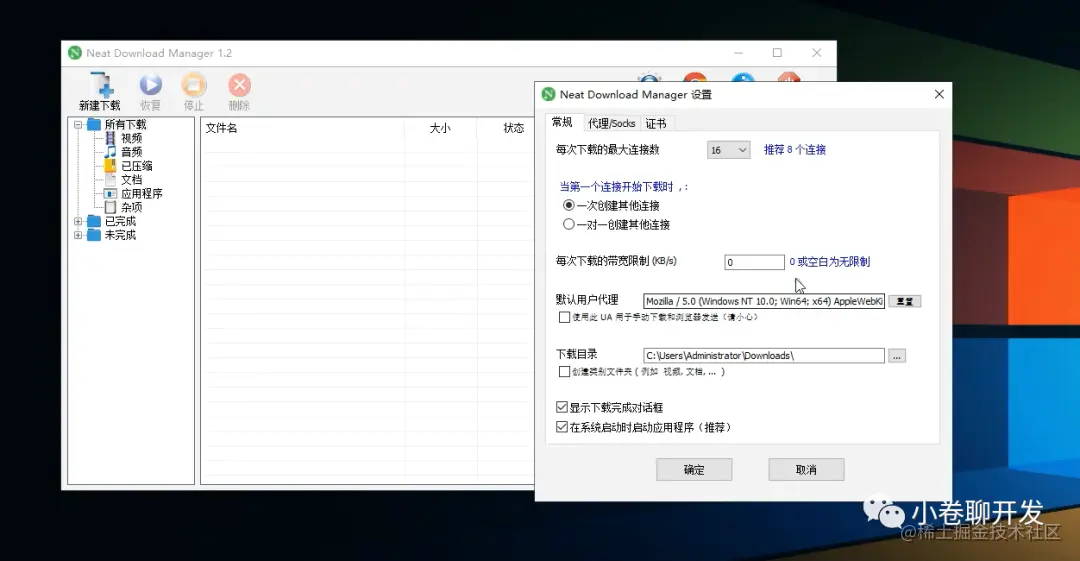Expand the 已完成 tree node
This screenshot has height=561, width=1080.
click(78, 221)
